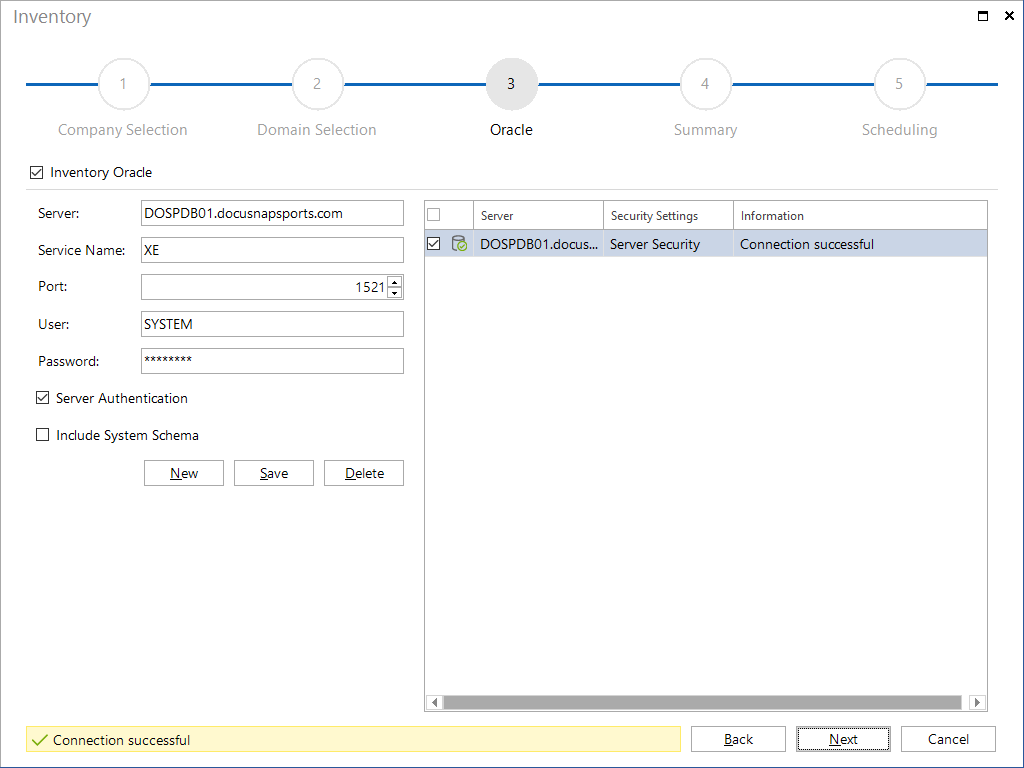Save the Oracle server entry
1024x768 pixels.
click(274, 473)
